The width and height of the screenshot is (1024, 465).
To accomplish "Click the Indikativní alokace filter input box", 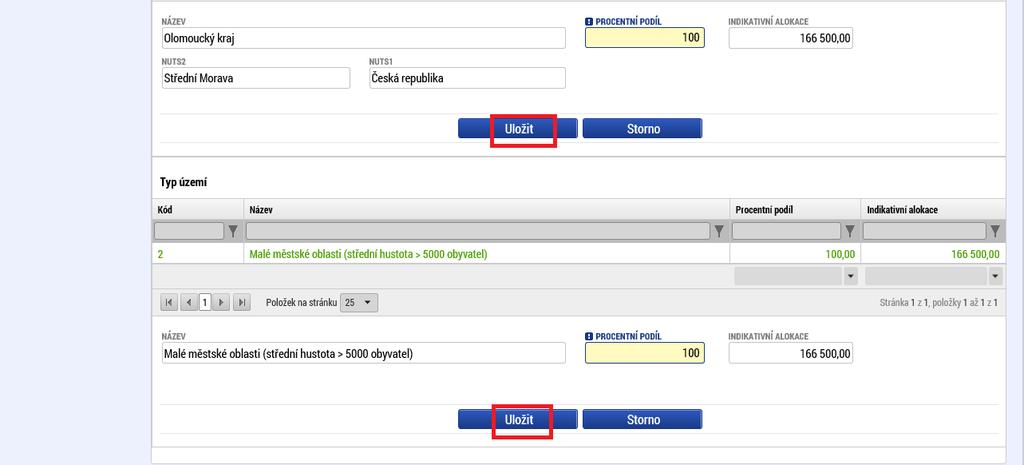I will (x=925, y=231).
